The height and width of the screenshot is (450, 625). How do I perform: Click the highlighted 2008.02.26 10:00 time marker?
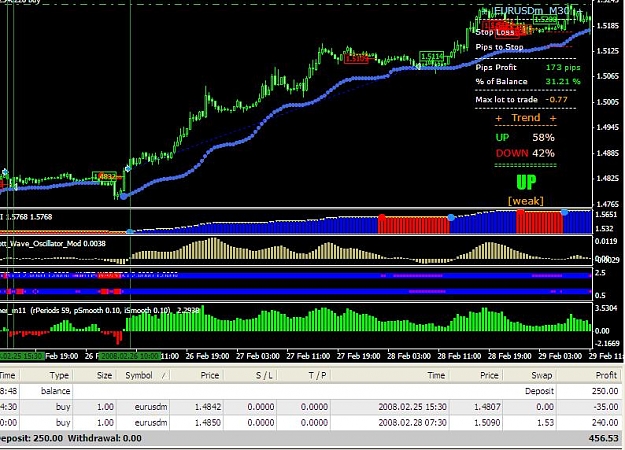[x=130, y=356]
